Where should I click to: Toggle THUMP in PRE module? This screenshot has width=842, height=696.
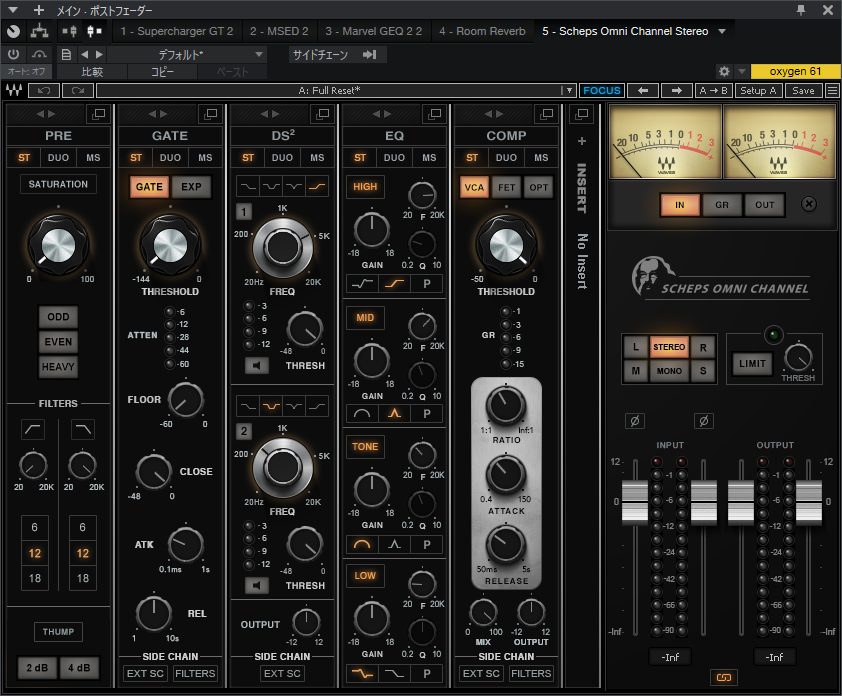58,632
